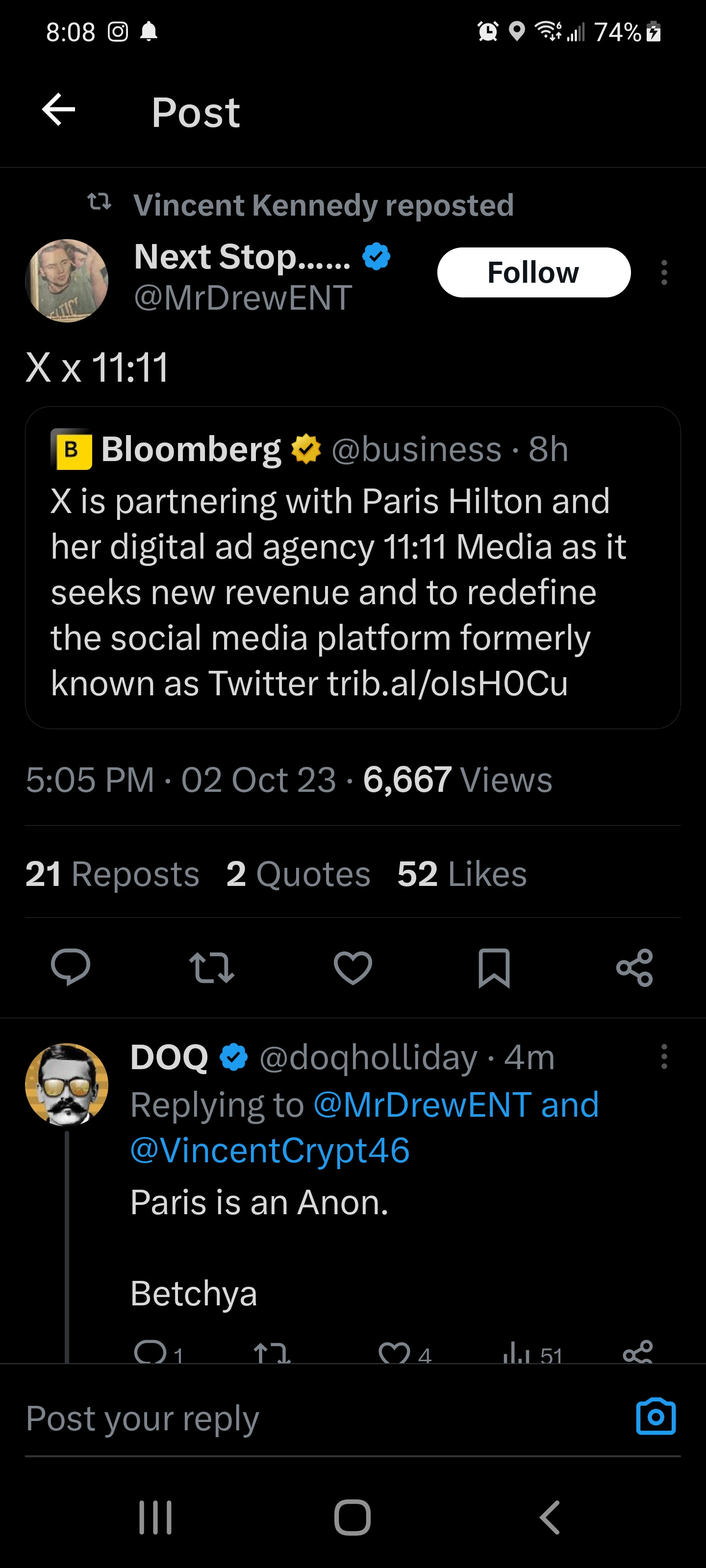Tap the reply bubble icon under post
The height and width of the screenshot is (1568, 706).
[71, 967]
